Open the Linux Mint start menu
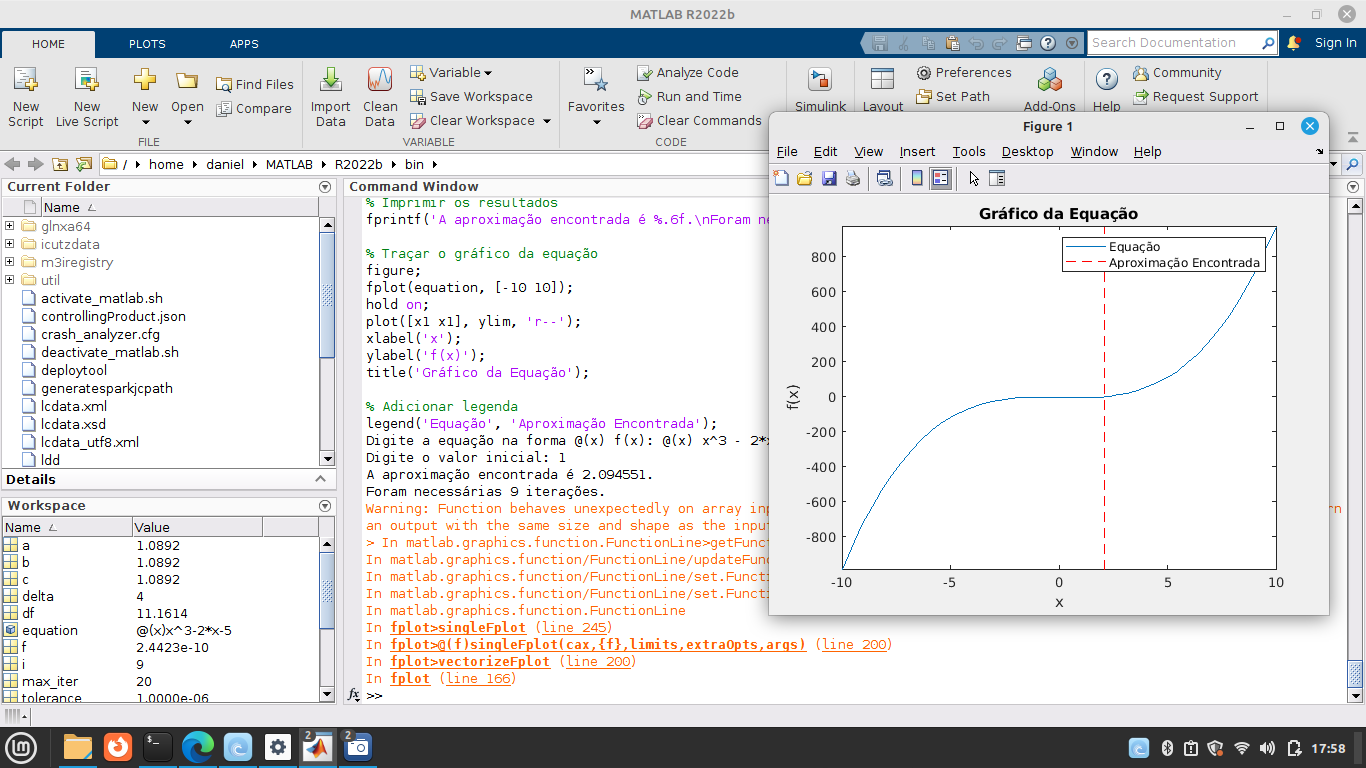The image size is (1366, 768). click(21, 747)
